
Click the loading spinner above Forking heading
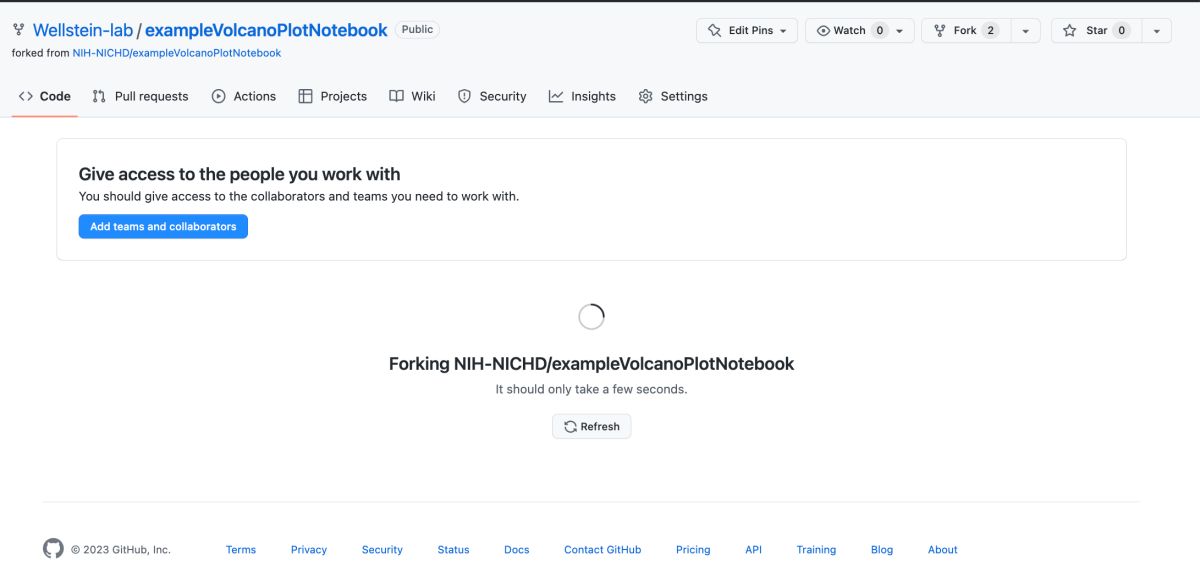tap(592, 317)
